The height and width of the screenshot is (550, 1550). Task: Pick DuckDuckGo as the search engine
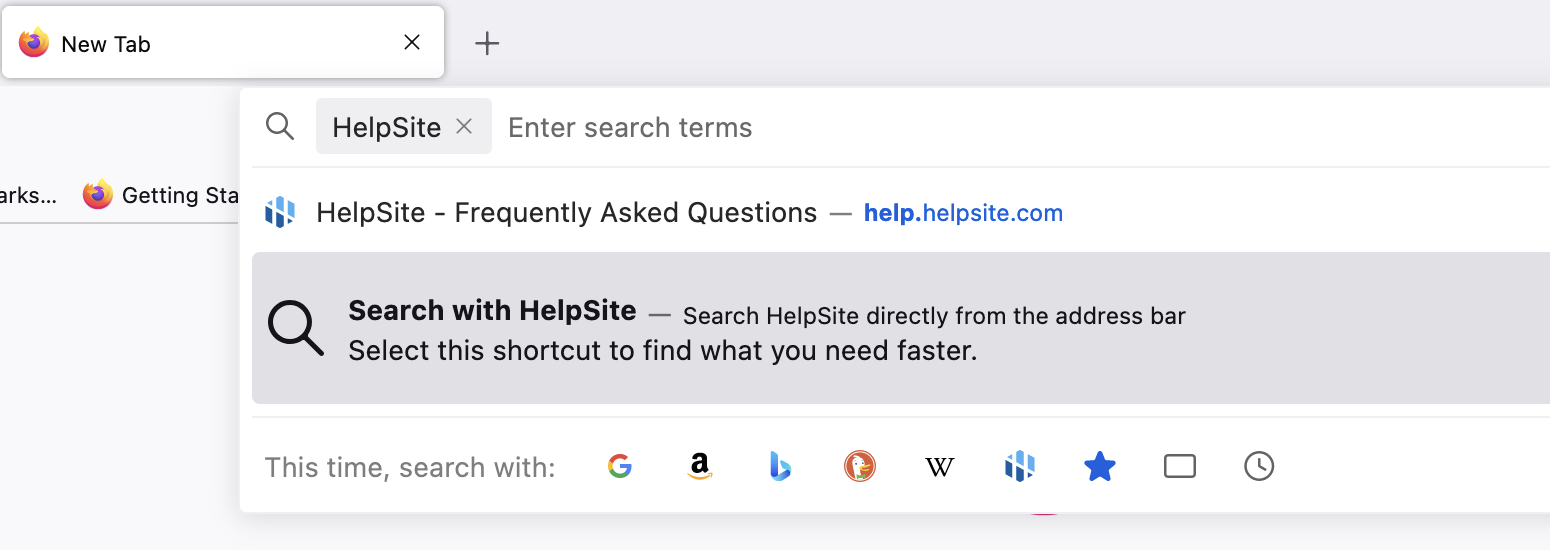[x=860, y=466]
